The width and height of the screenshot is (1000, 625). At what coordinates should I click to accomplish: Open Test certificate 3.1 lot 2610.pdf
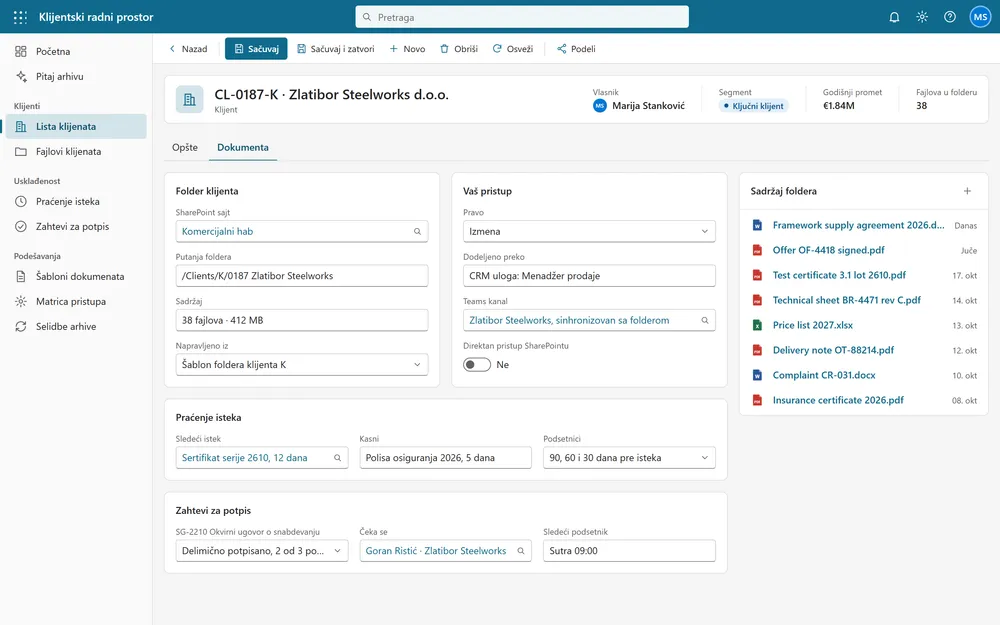click(839, 276)
